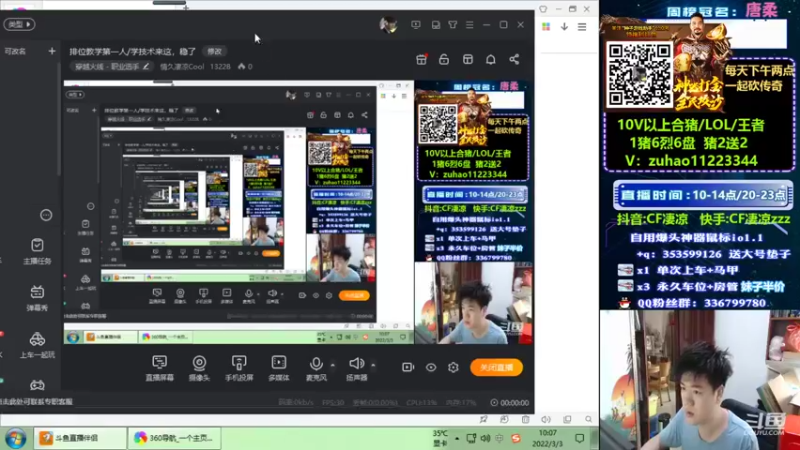
Task: Open 主播任务 streamer tasks
Action: click(x=37, y=252)
